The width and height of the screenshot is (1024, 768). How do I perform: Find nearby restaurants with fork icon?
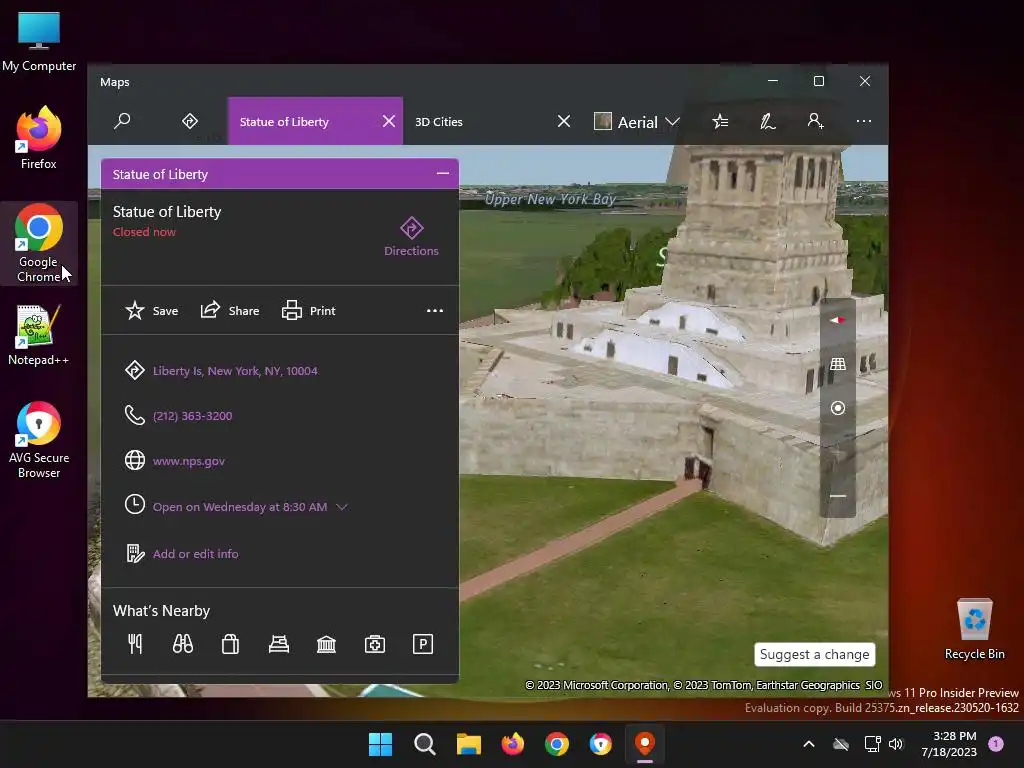[135, 645]
